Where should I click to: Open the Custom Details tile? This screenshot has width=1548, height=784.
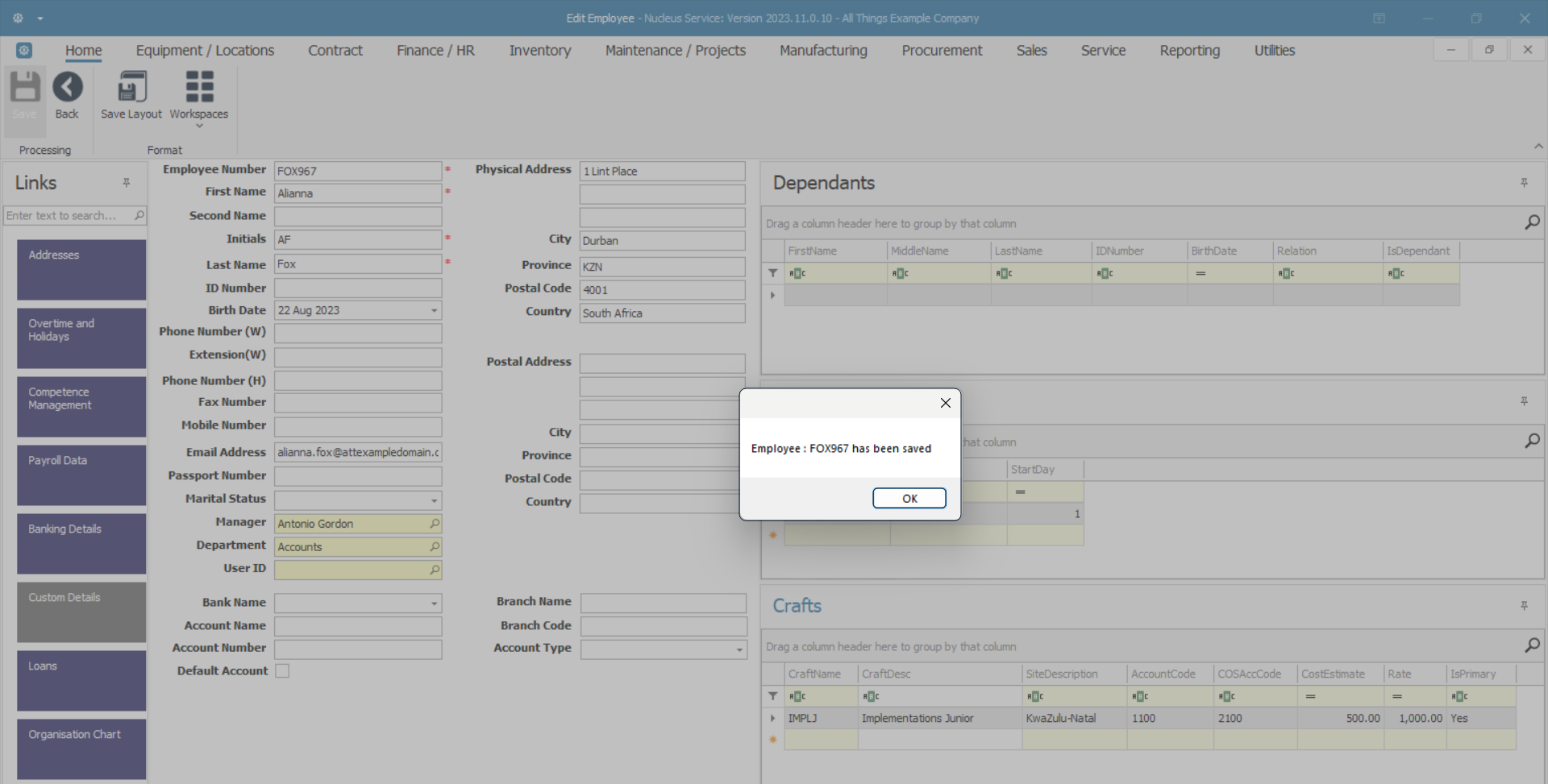tap(81, 612)
